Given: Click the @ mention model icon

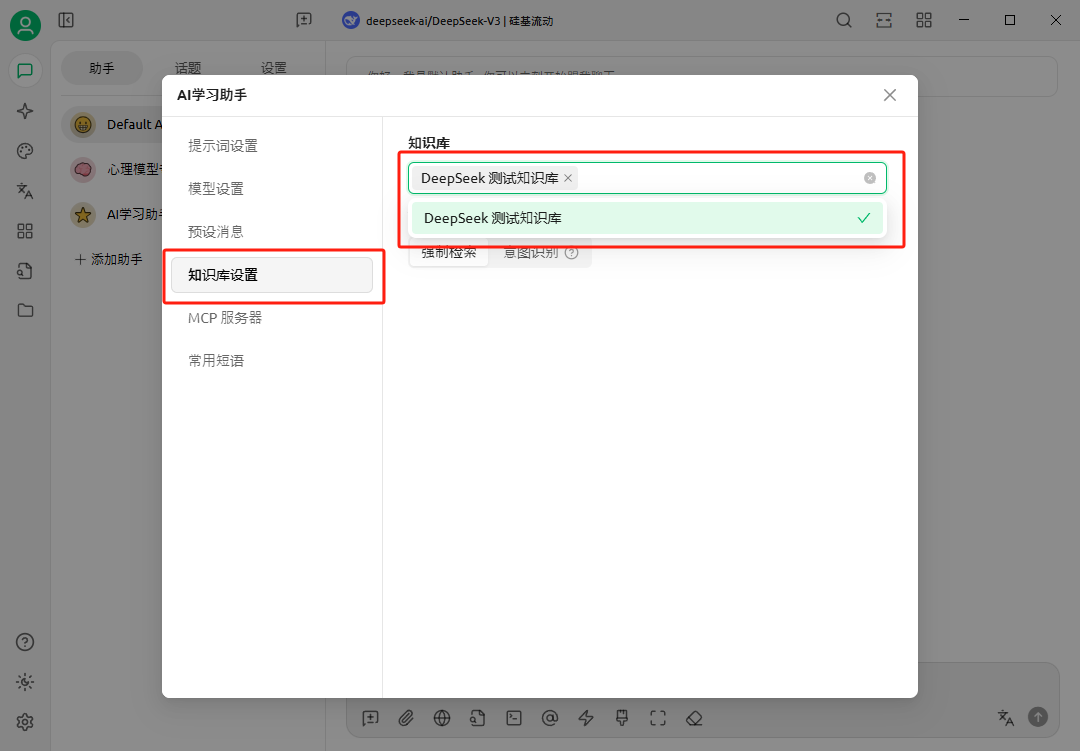Looking at the screenshot, I should point(550,718).
